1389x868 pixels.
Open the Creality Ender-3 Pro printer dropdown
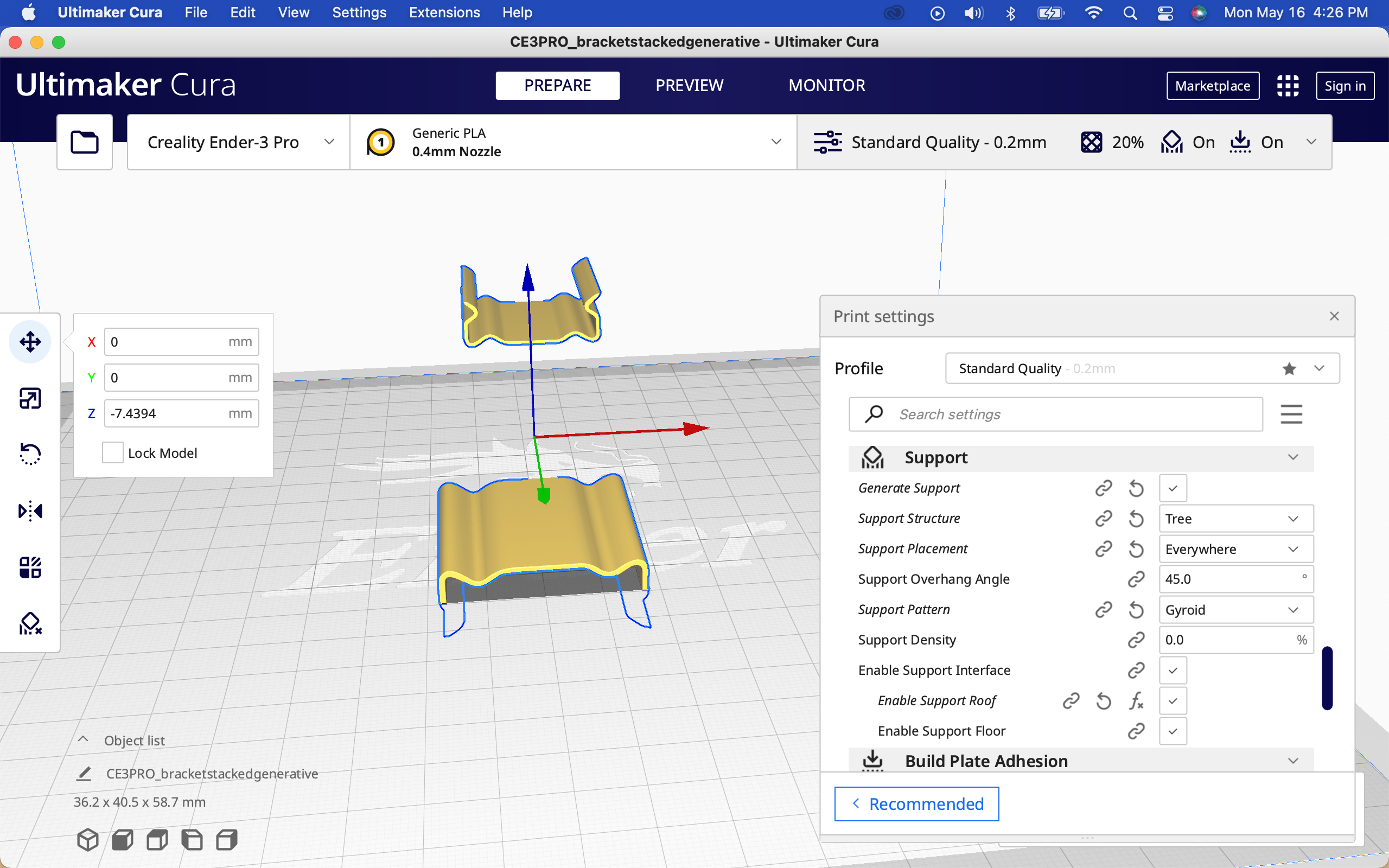[238, 142]
